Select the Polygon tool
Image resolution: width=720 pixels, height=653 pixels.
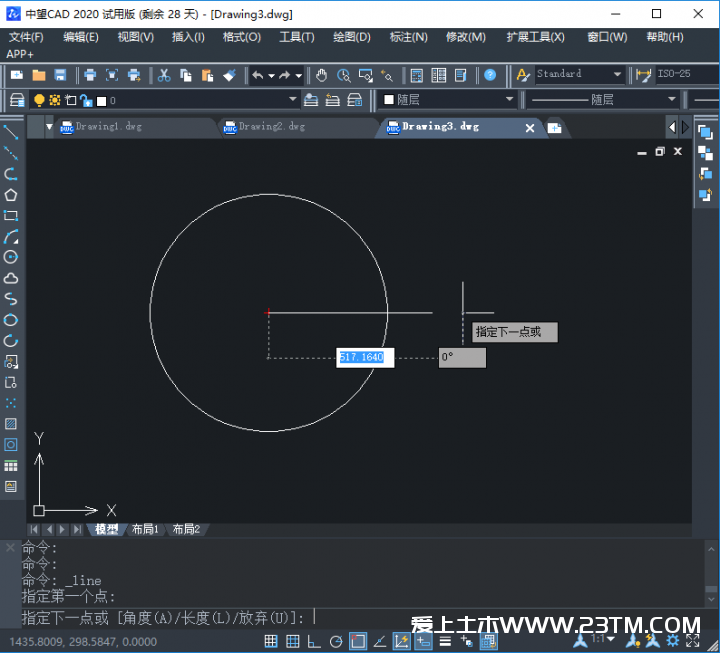[11, 195]
